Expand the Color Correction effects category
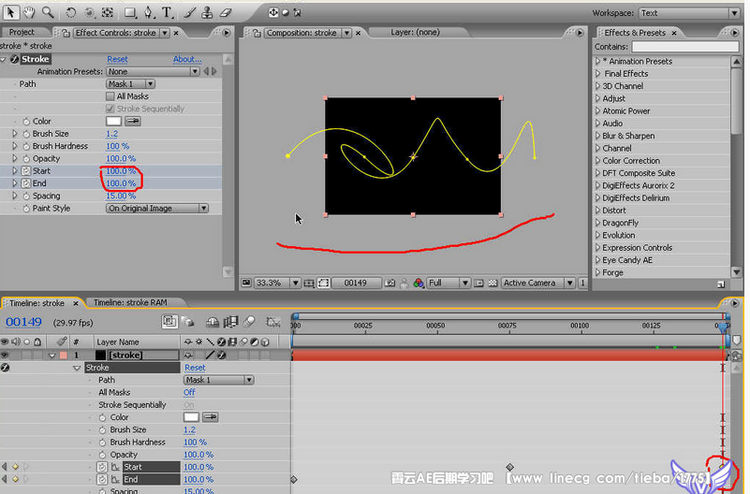Viewport: 750px width, 494px height. 598,161
